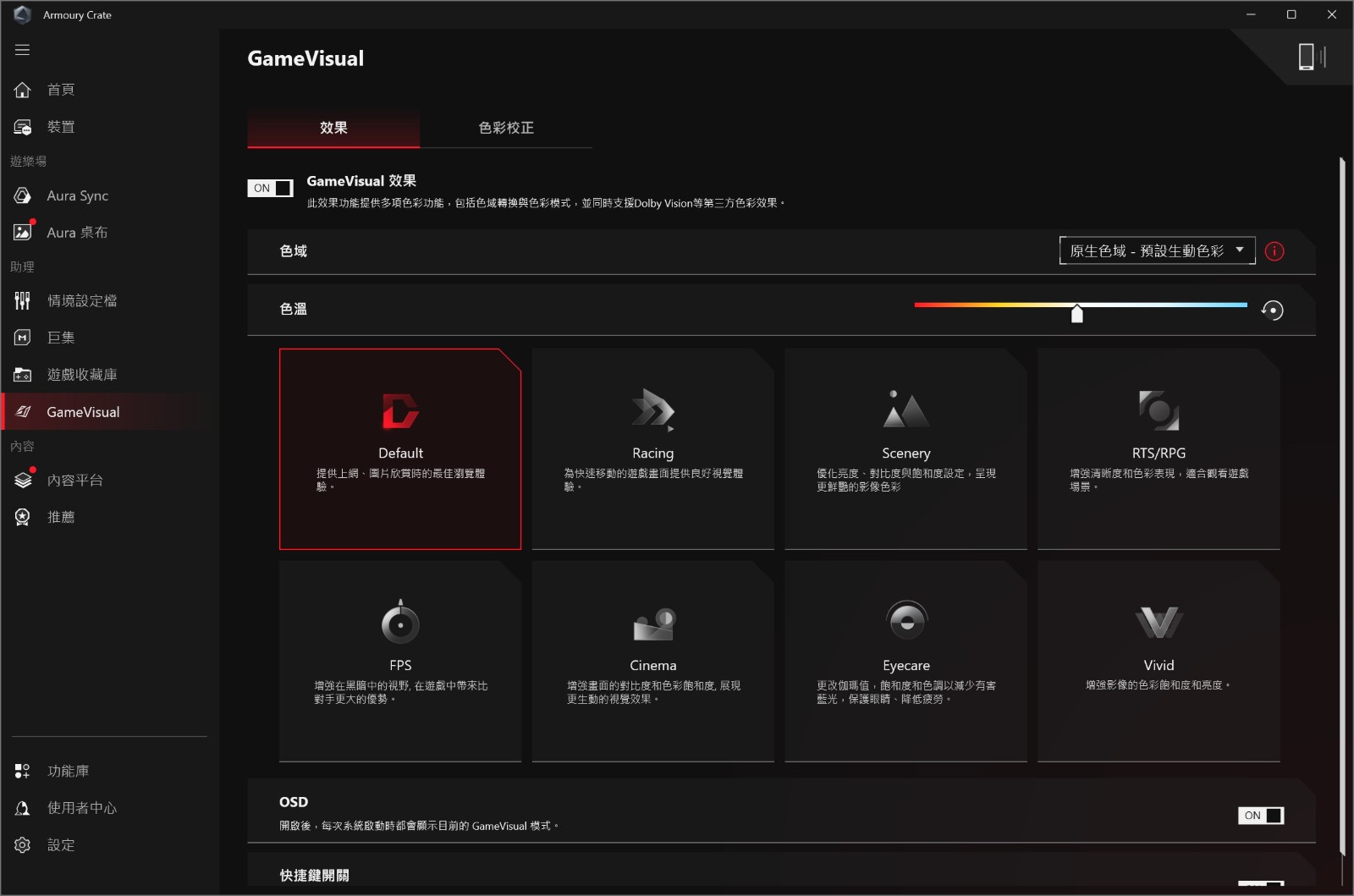Open 推薦 recommendations icon
The width and height of the screenshot is (1354, 896).
23,517
